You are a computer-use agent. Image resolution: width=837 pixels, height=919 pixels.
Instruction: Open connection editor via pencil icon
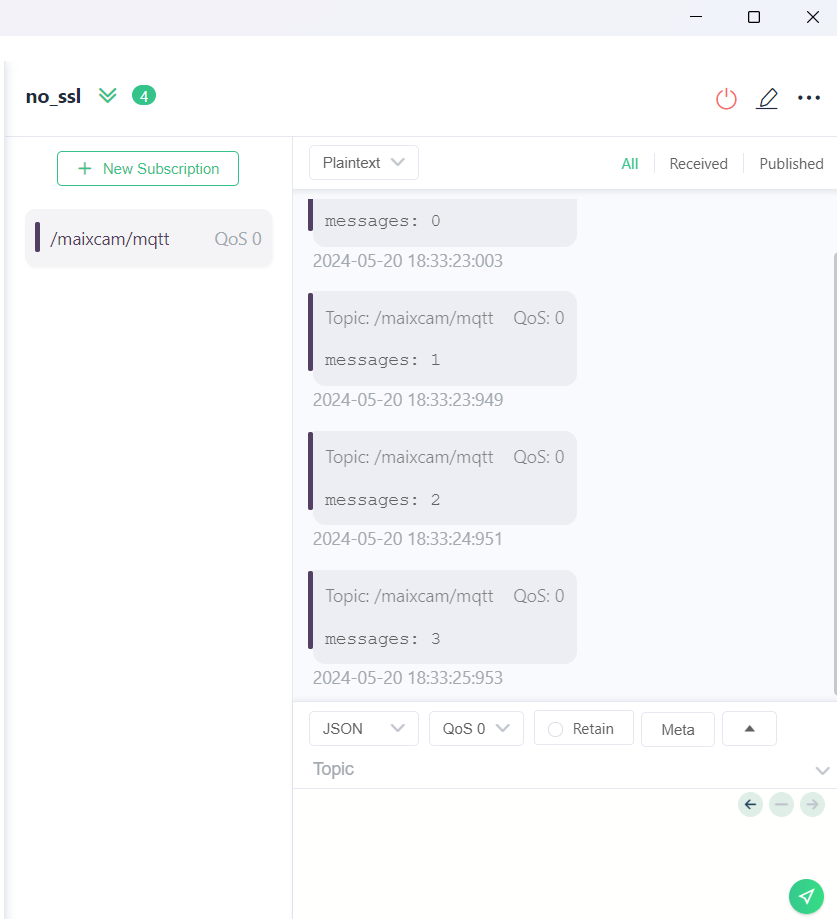767,98
